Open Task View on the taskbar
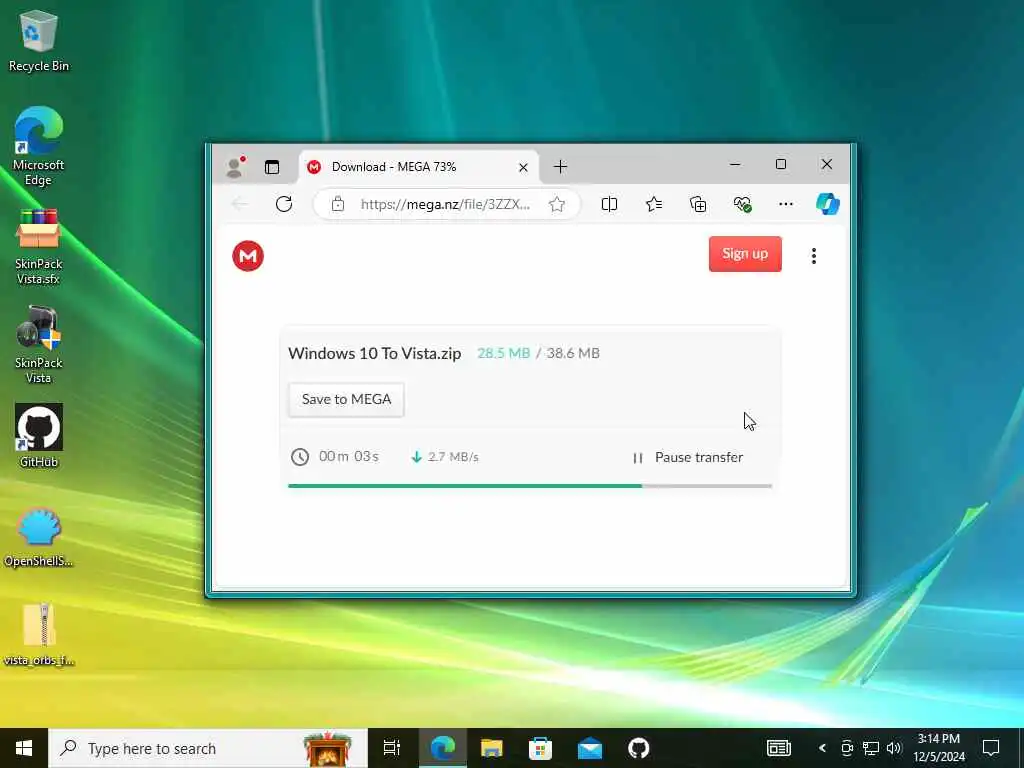The image size is (1024, 768). (x=392, y=748)
